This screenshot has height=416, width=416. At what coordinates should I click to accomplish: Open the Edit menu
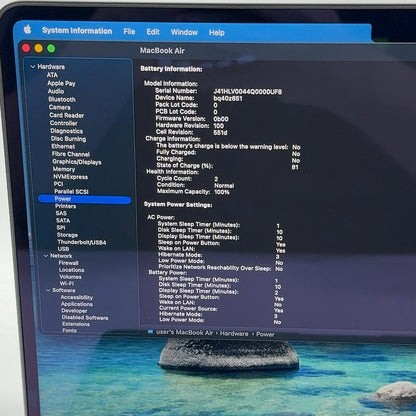pyautogui.click(x=153, y=32)
